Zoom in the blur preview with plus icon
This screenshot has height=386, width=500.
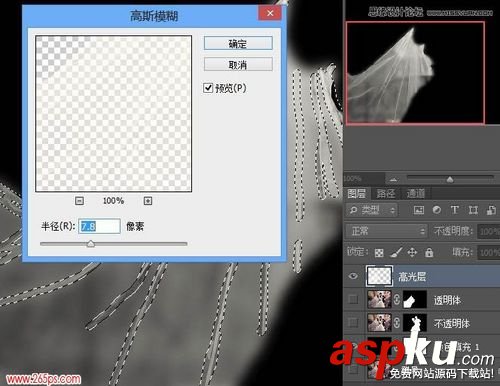point(148,201)
